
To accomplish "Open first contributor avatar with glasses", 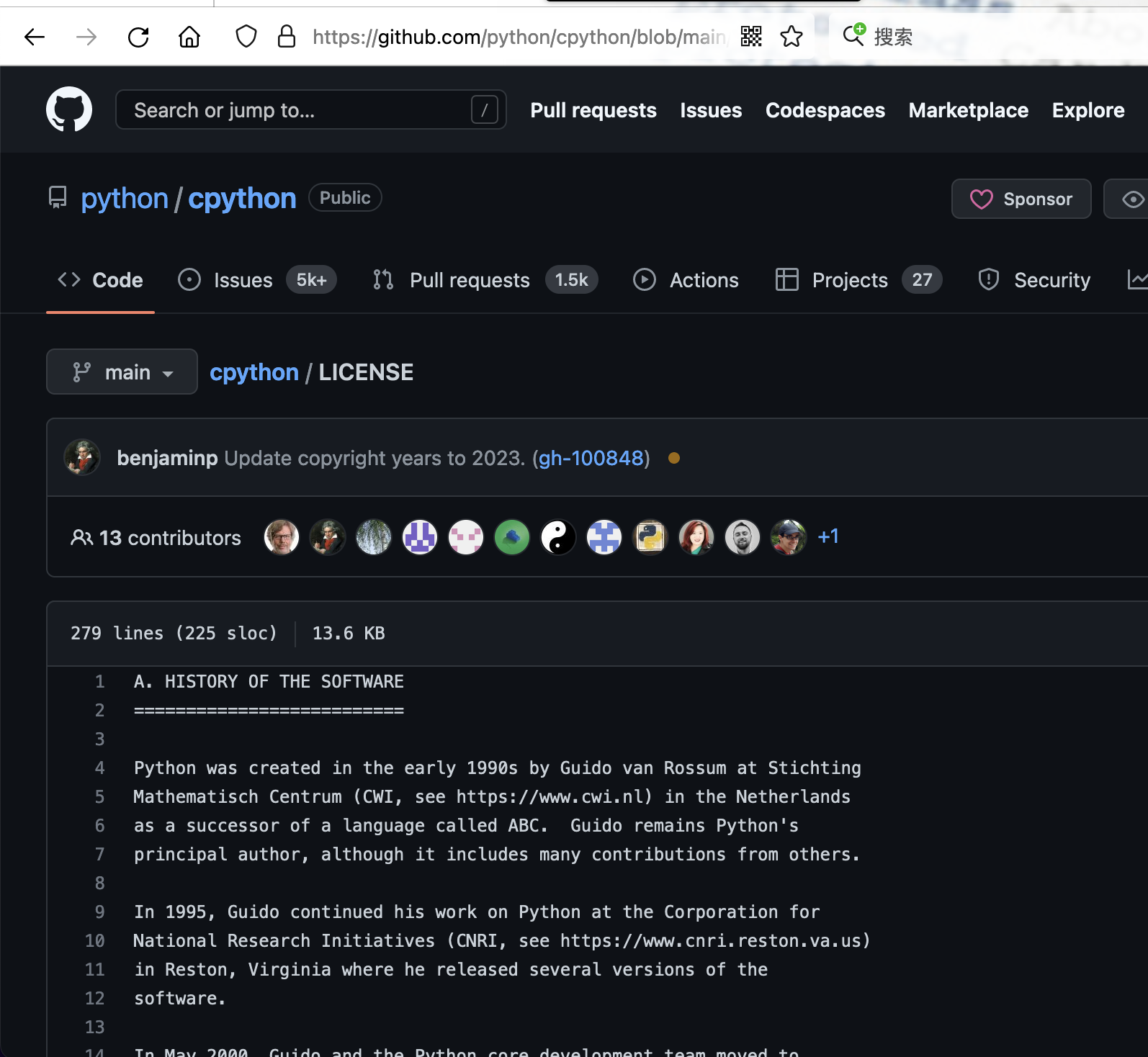I will 282,537.
